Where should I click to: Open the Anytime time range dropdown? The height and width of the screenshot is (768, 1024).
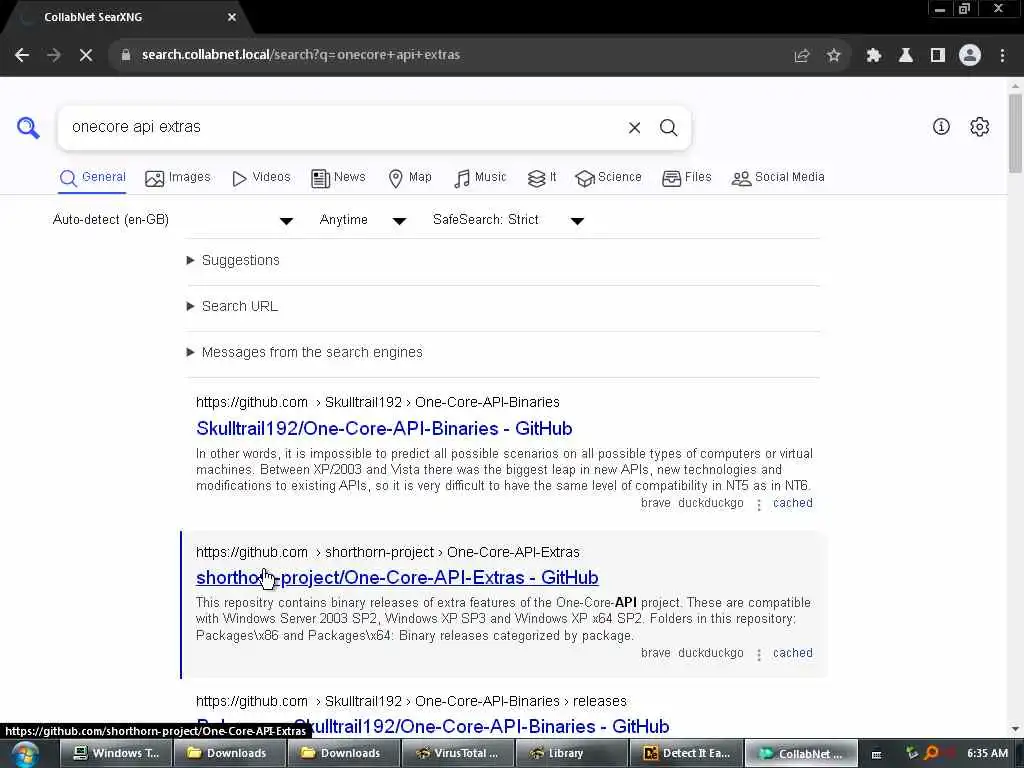[x=363, y=220]
